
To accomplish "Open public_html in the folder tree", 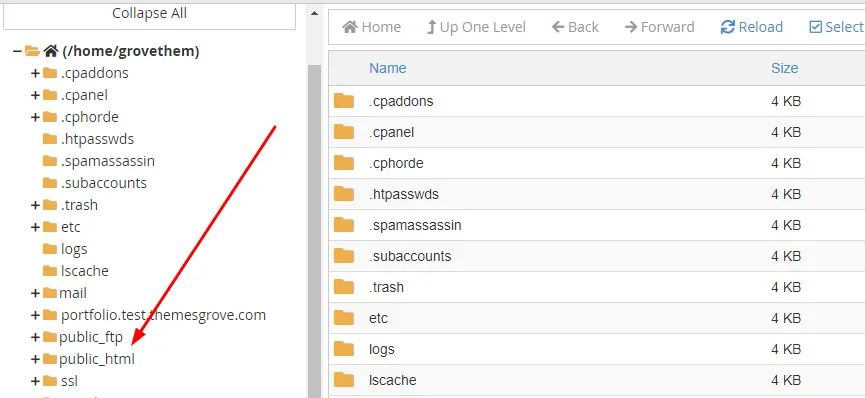I will [97, 359].
